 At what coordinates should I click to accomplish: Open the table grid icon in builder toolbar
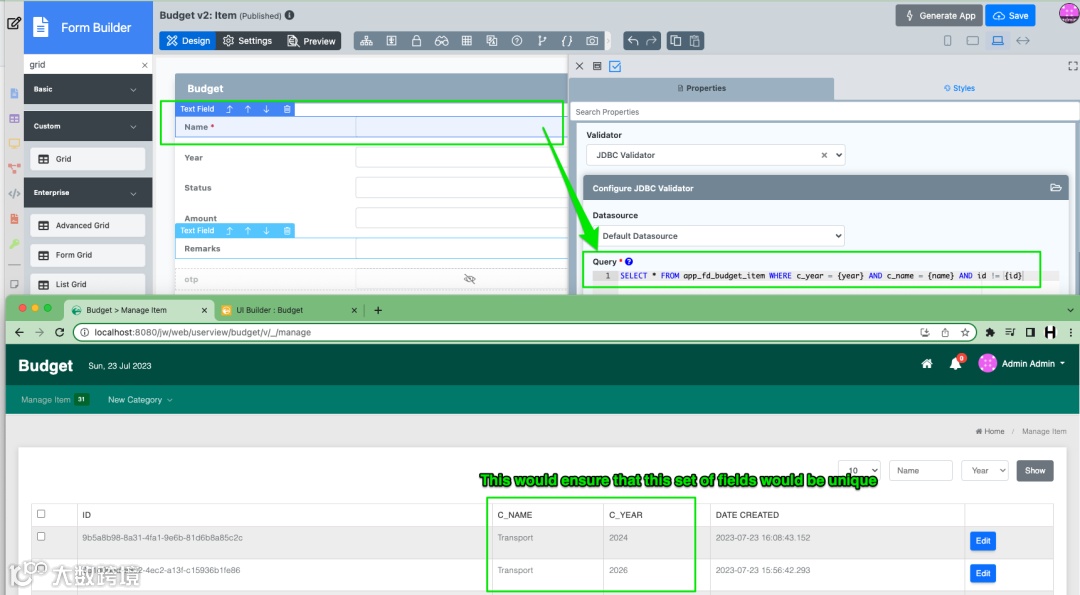[x=466, y=41]
